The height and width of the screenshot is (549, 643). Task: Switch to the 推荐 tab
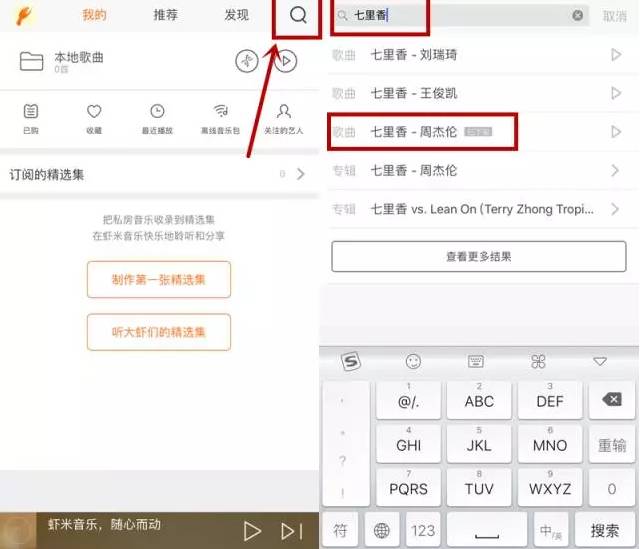point(165,15)
